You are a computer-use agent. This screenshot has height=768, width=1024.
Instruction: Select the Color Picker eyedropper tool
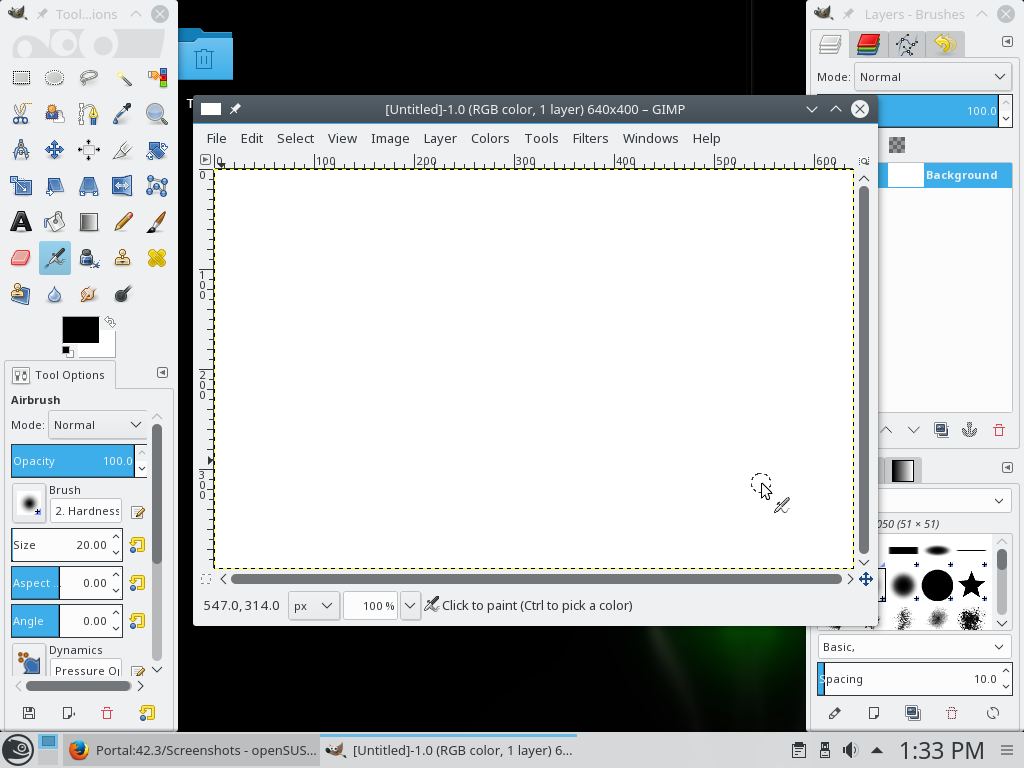123,114
